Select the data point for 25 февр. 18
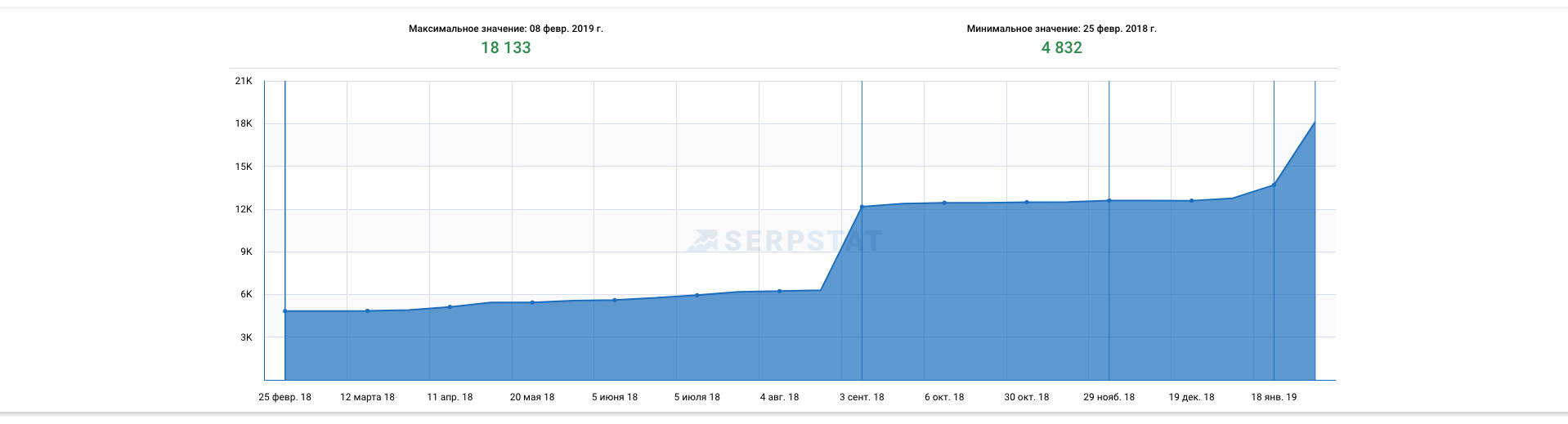 (x=285, y=311)
